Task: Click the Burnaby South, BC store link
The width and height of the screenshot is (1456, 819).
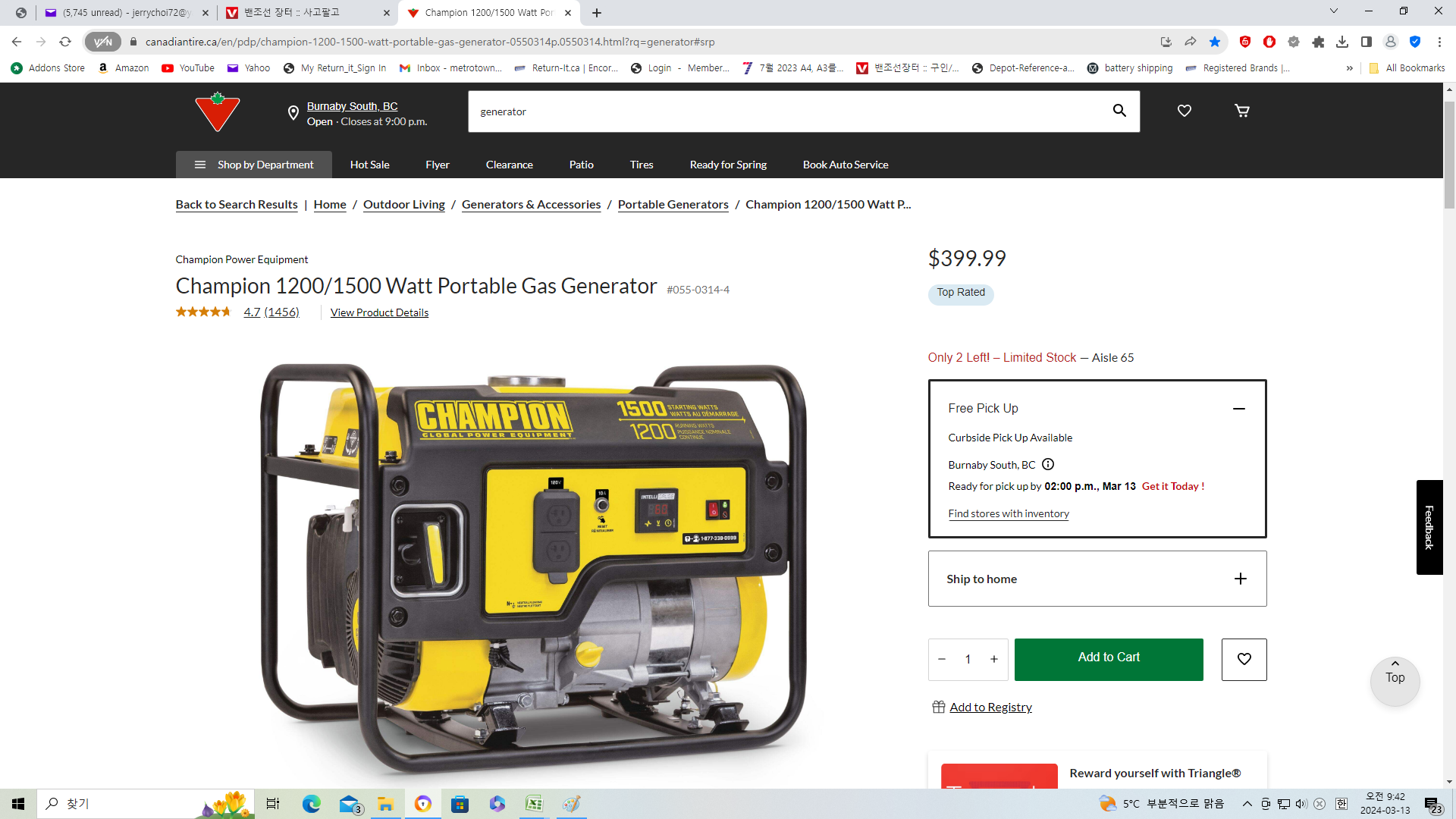Action: (352, 106)
